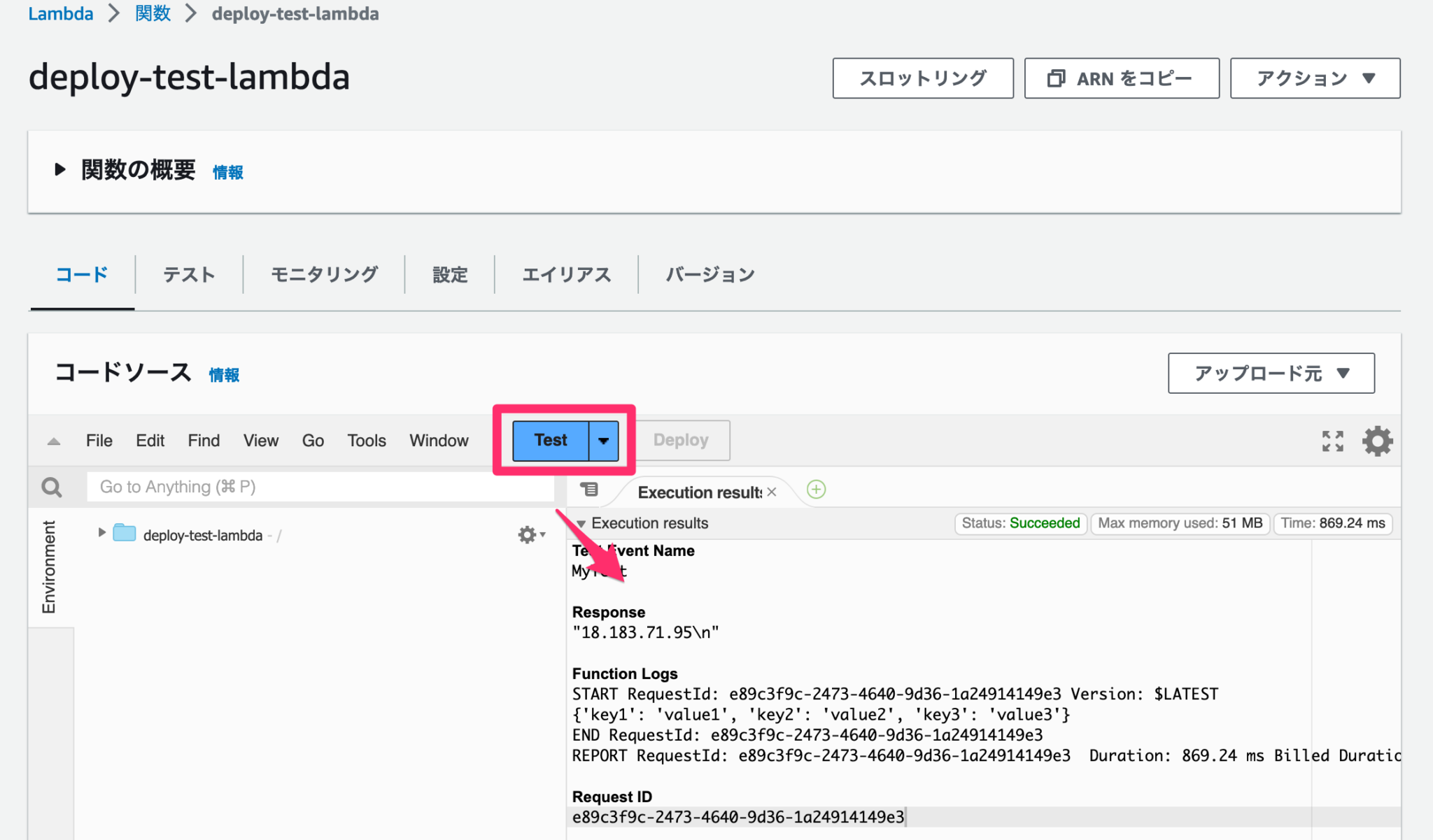Screen dimensions: 1433x840
Task: Switch to the テスト tab
Action: point(189,275)
